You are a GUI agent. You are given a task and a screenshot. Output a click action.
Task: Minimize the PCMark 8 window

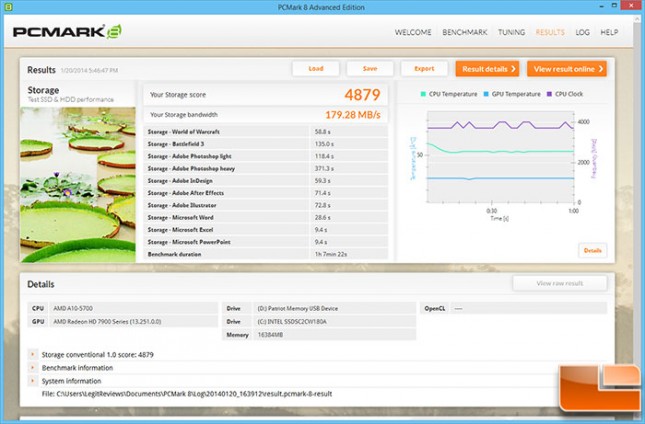click(x=601, y=6)
